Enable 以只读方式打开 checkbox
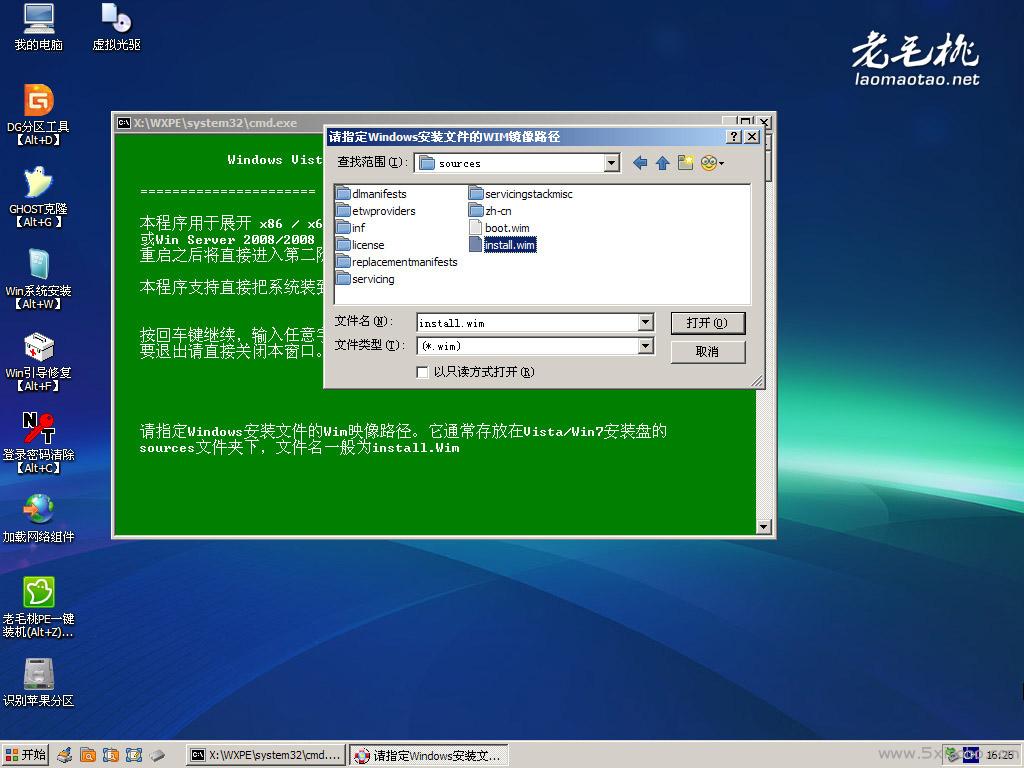 423,372
